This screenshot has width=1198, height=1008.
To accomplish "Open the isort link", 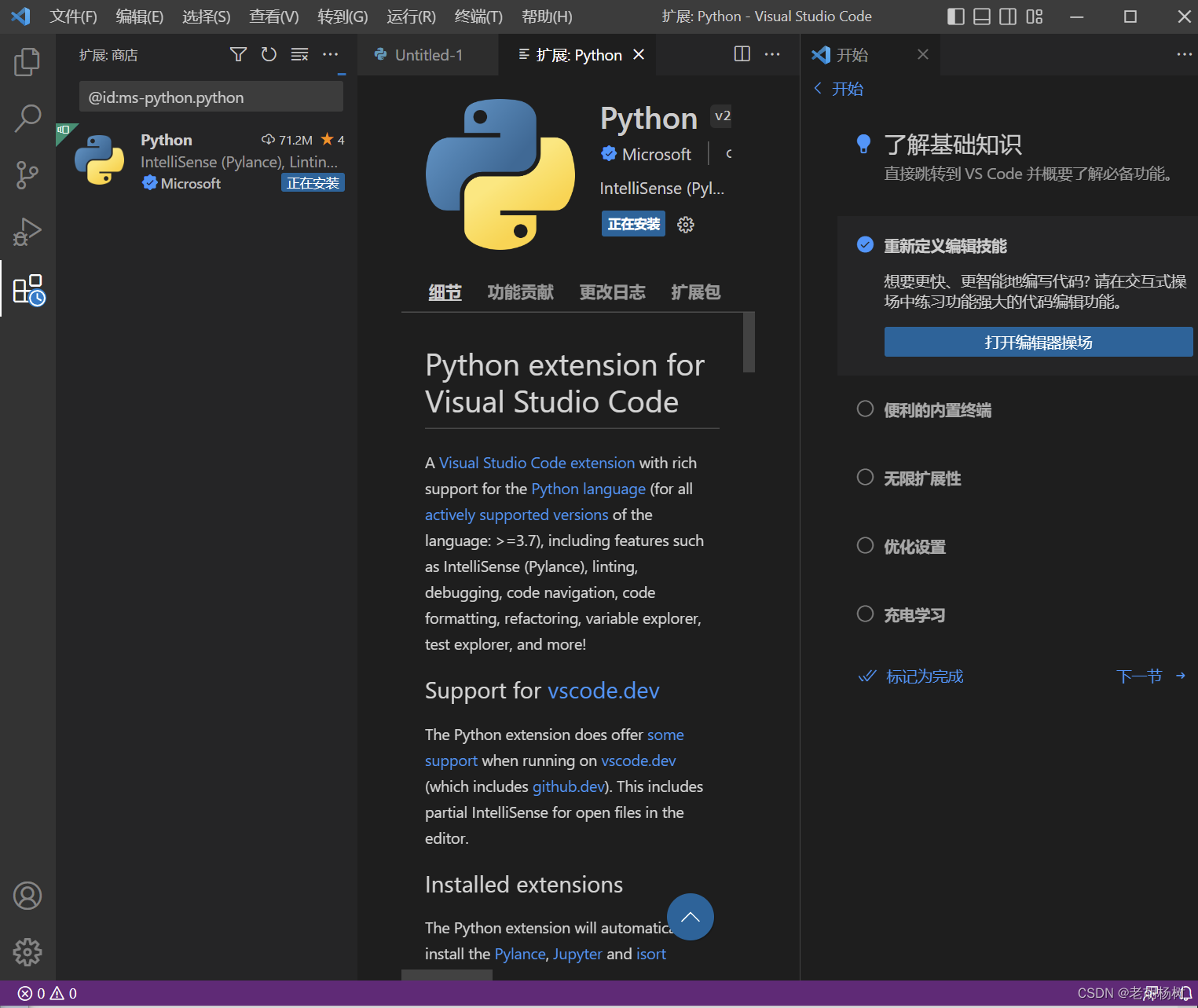I will [x=651, y=954].
